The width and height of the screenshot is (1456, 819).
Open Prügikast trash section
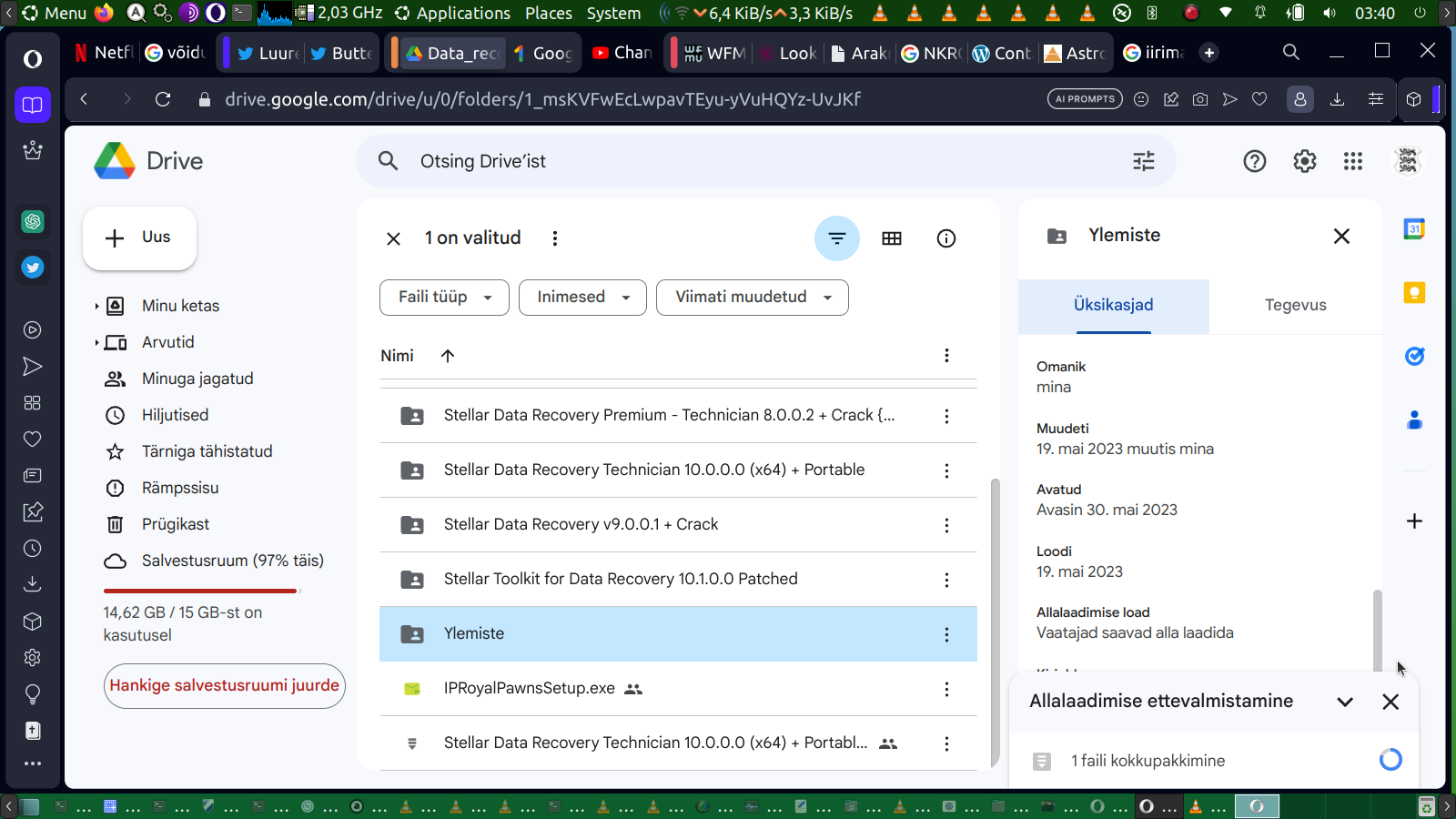click(x=176, y=525)
